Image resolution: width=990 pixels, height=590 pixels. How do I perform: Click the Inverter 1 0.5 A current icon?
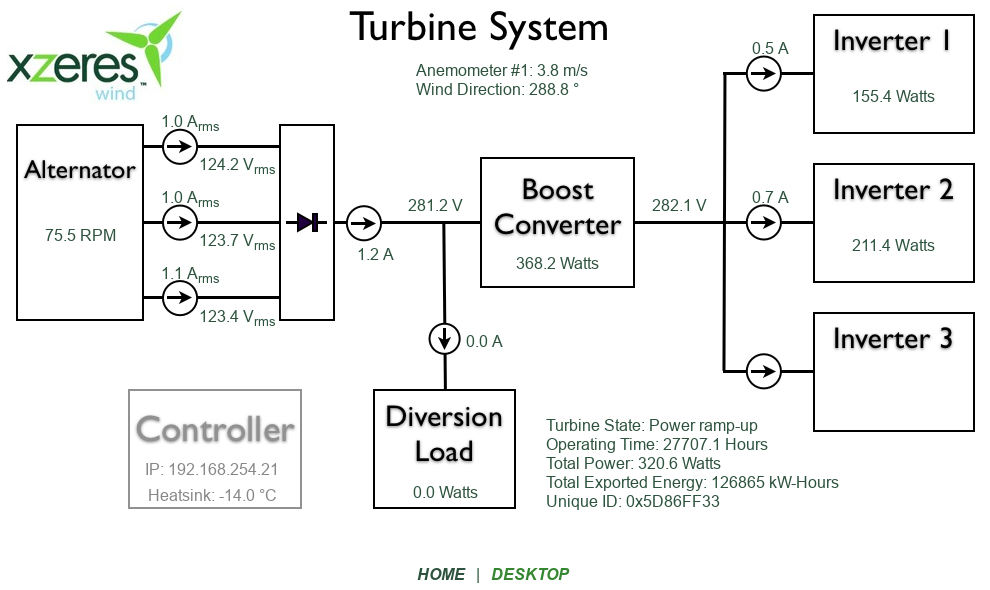(764, 73)
